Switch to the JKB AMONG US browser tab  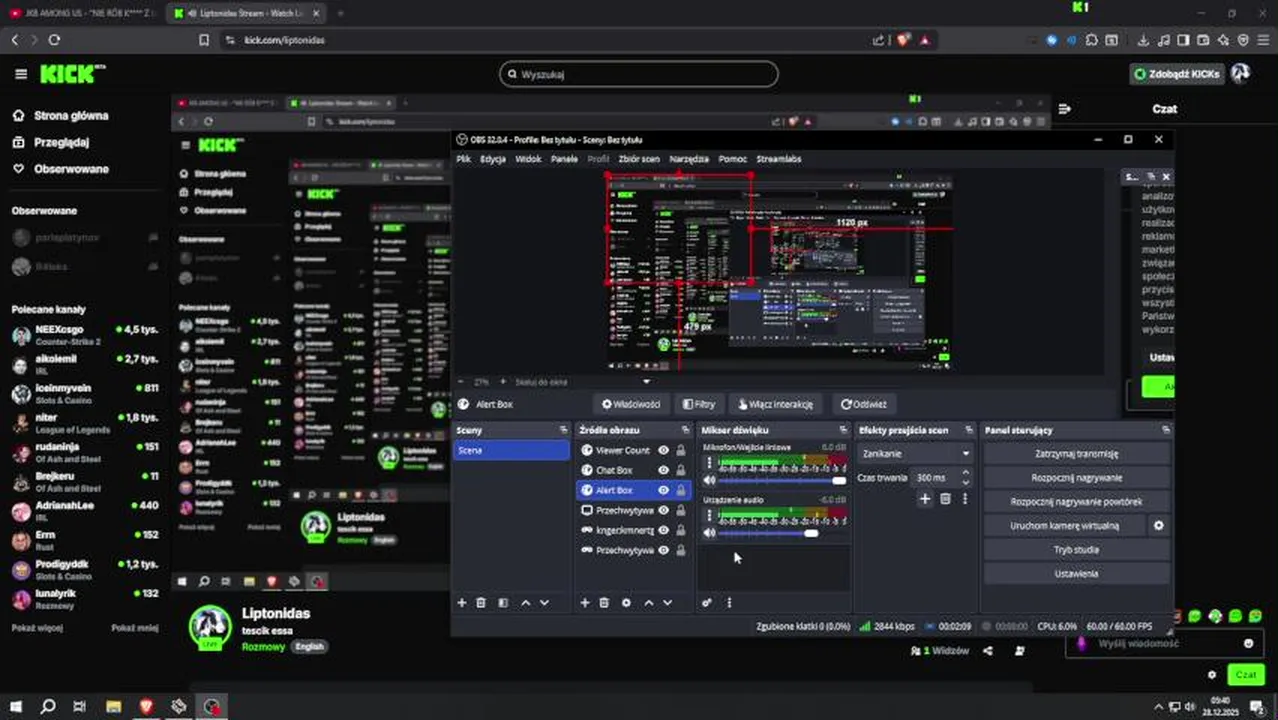(82, 13)
